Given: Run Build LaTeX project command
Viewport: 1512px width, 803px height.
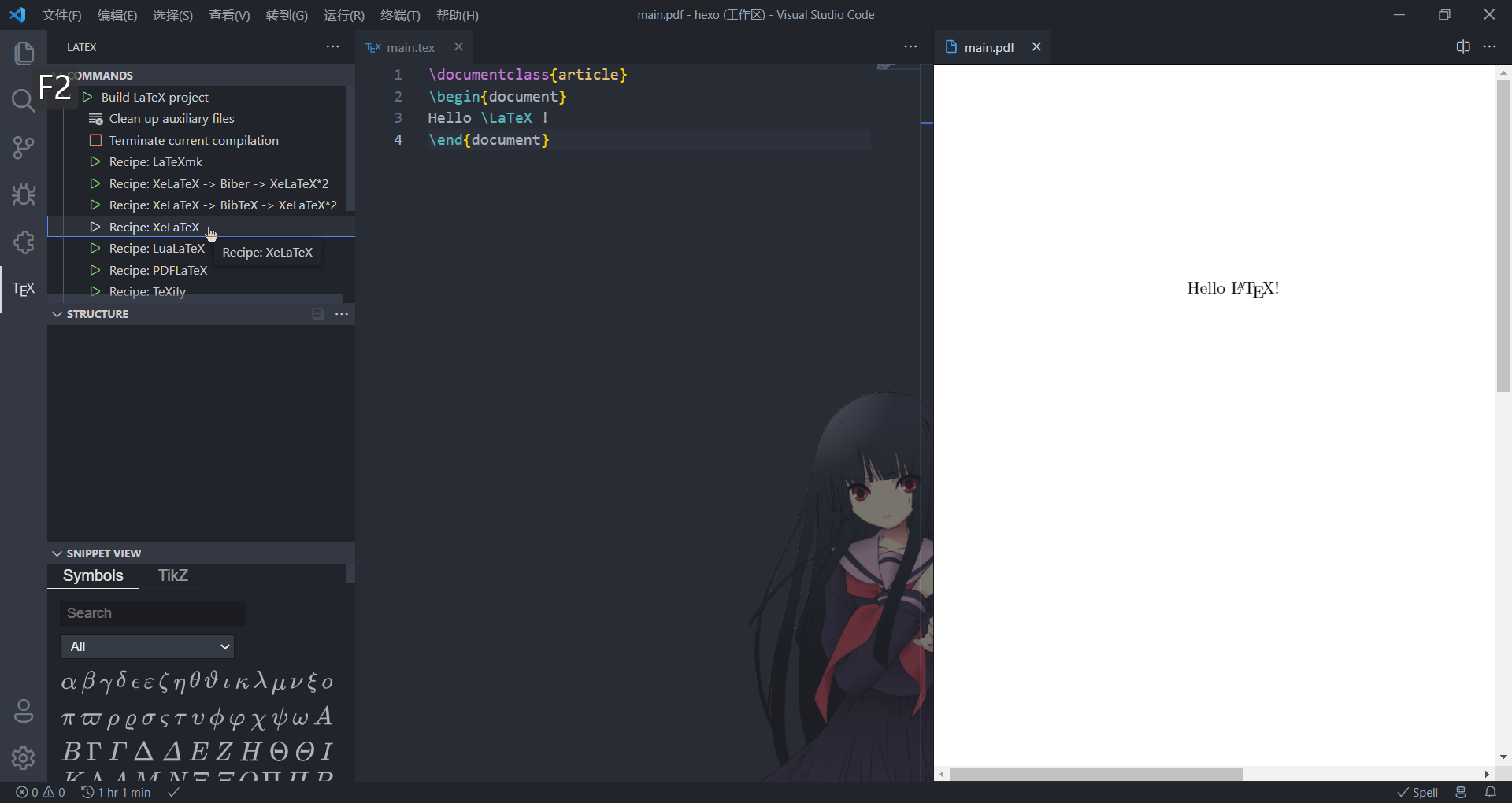Looking at the screenshot, I should coord(154,97).
